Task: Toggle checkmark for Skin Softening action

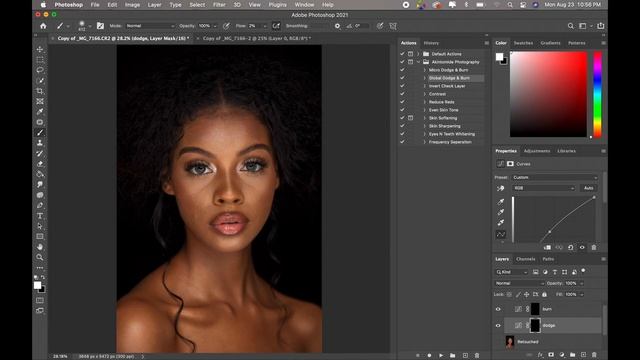Action: [x=402, y=118]
